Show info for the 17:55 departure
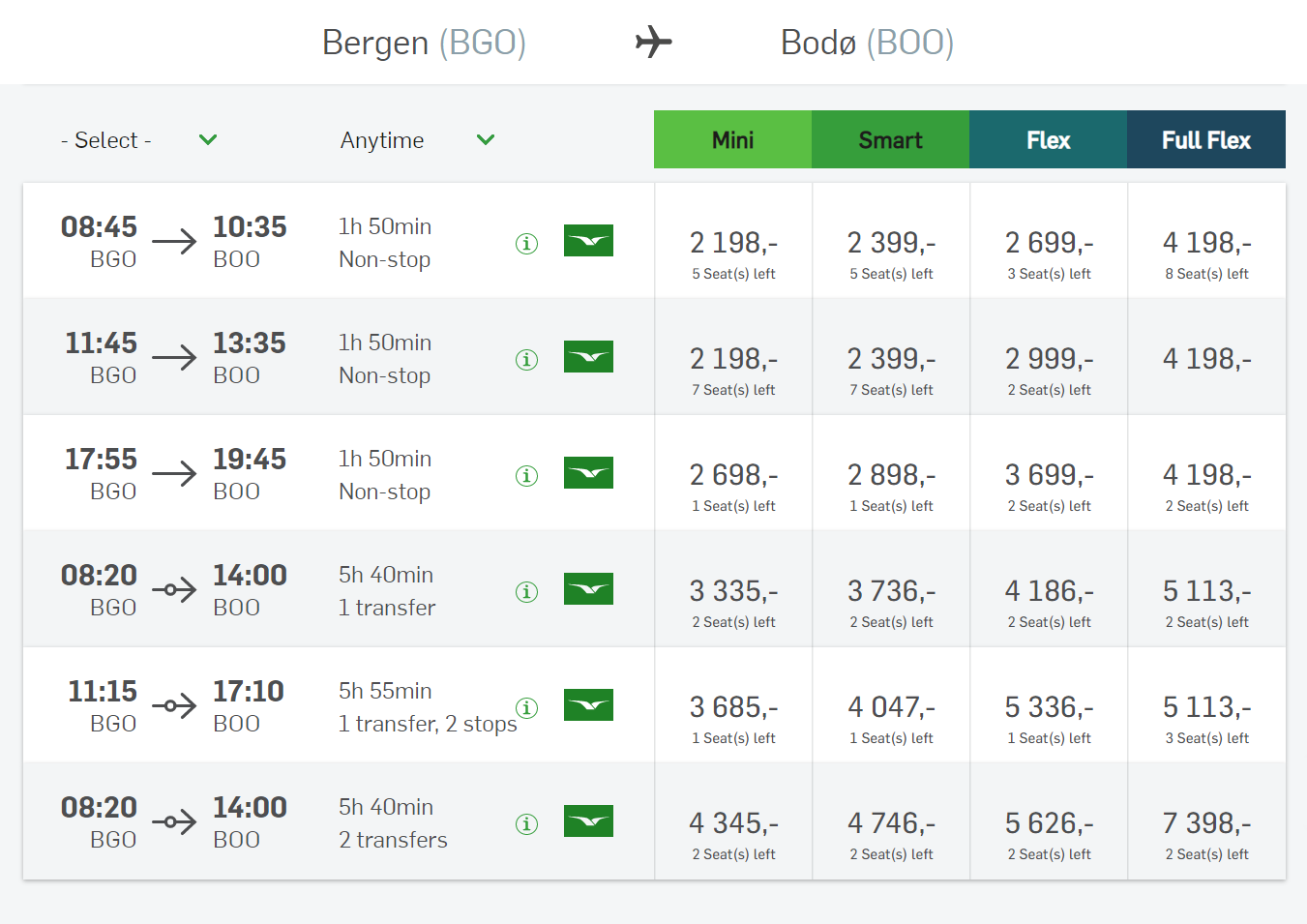The height and width of the screenshot is (924, 1307). (526, 475)
